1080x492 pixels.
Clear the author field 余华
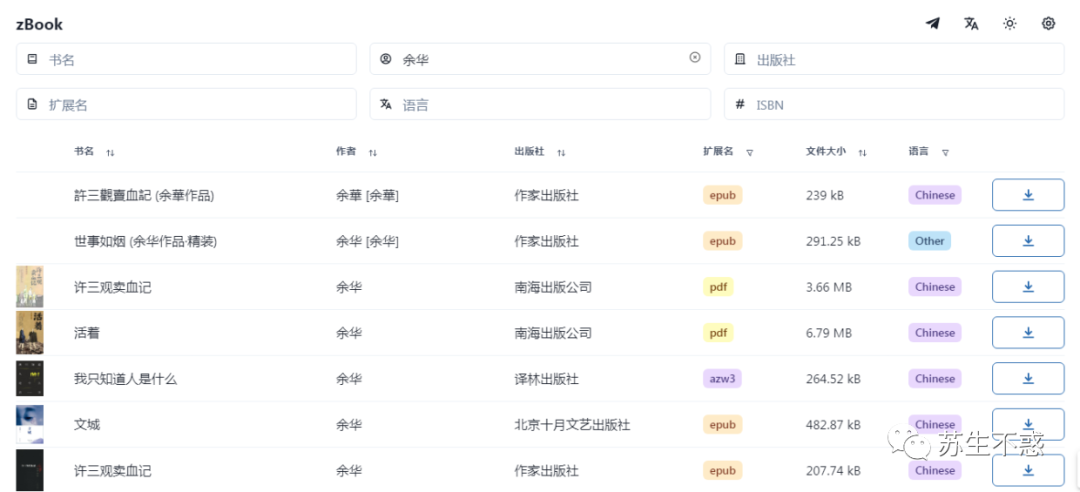(695, 58)
